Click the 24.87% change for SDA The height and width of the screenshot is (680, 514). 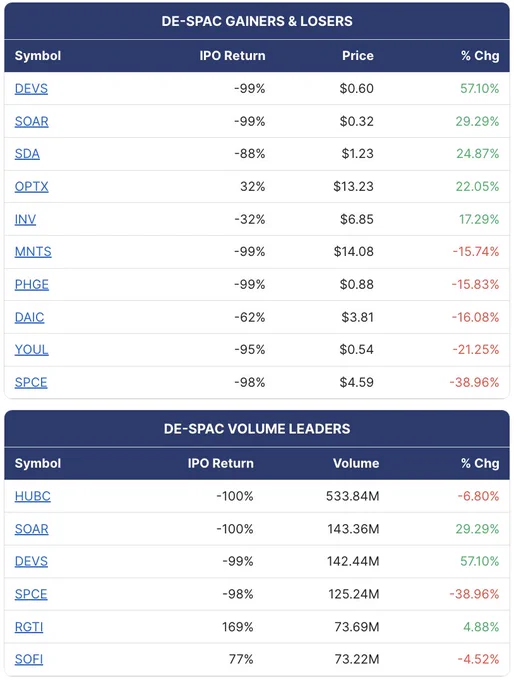click(x=478, y=154)
